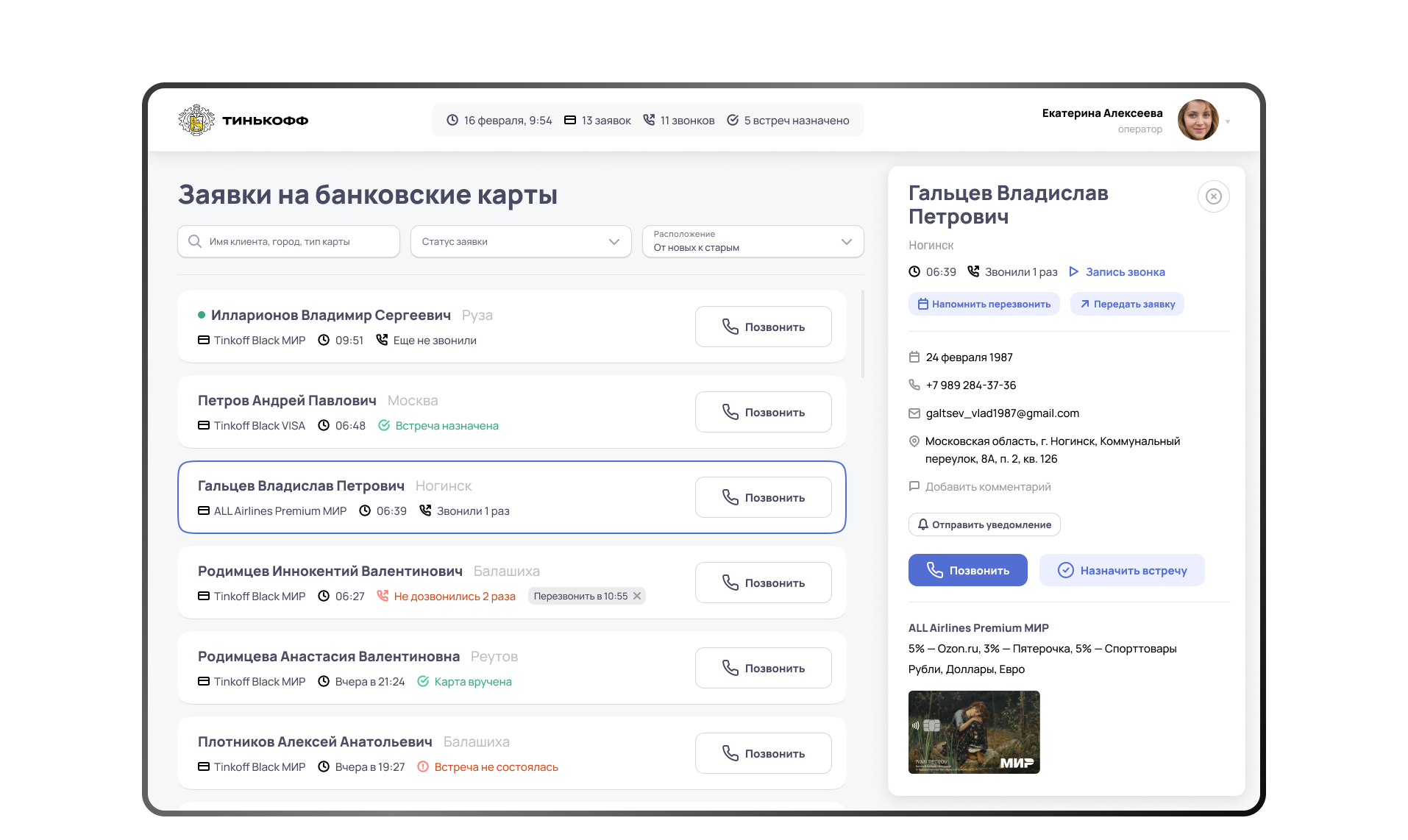Click the search magnifier icon

point(195,242)
